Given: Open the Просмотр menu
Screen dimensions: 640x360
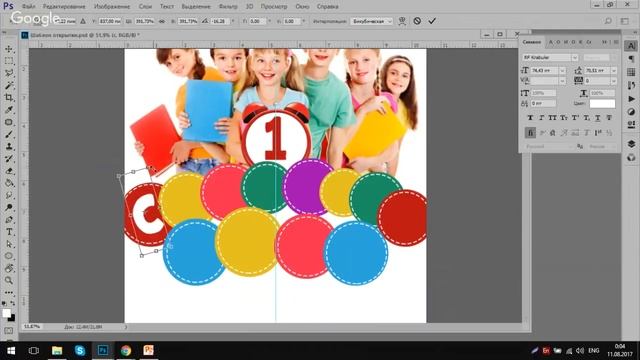Looking at the screenshot, I should tap(273, 7).
